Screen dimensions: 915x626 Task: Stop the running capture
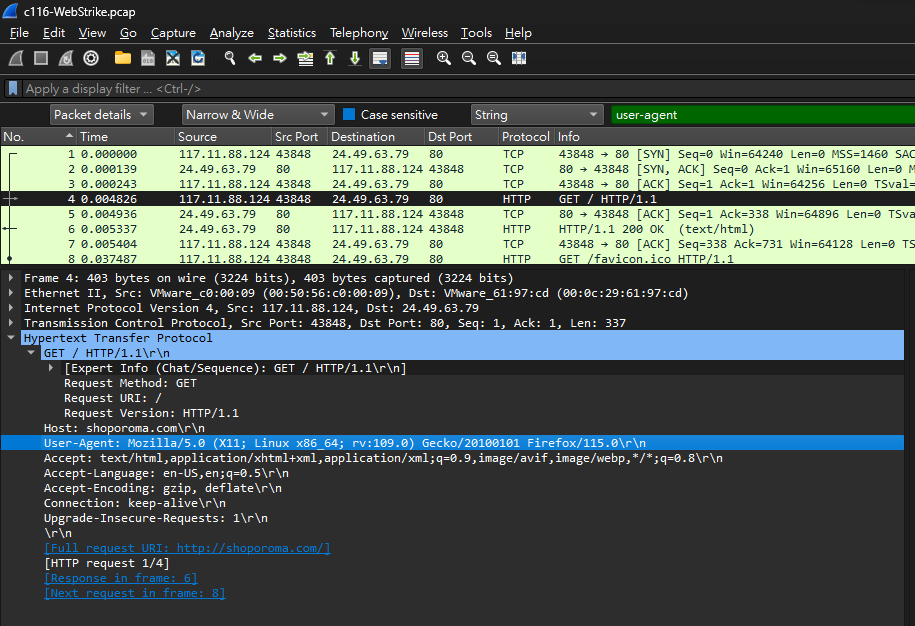(x=41, y=58)
